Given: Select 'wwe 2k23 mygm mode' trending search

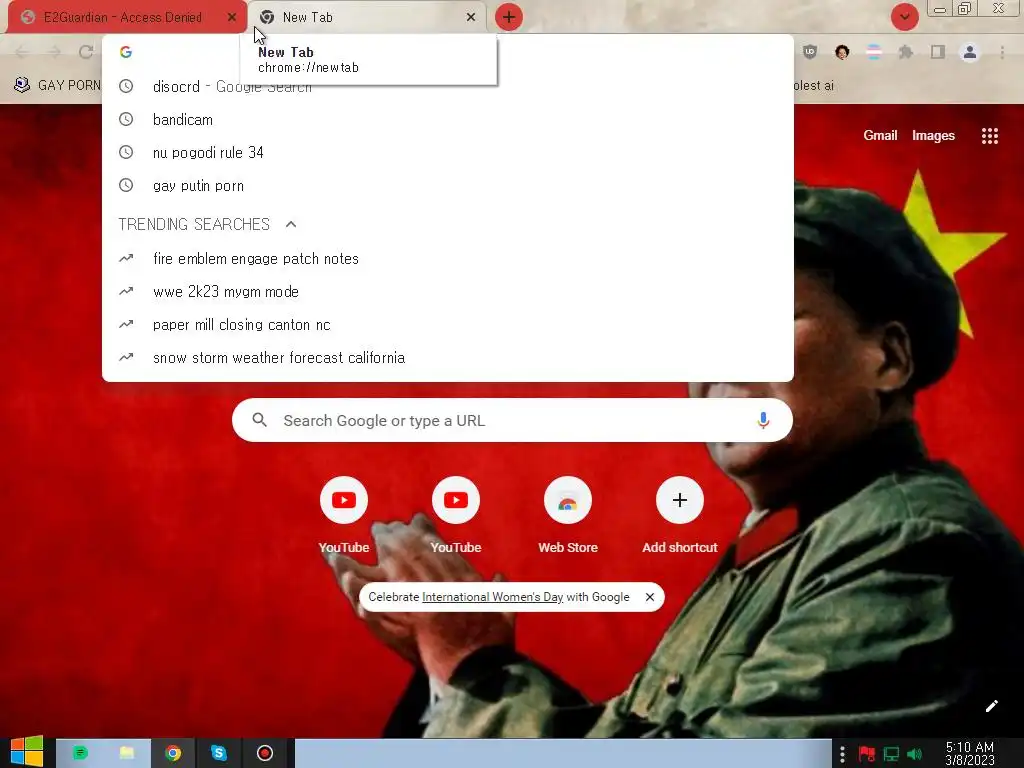Looking at the screenshot, I should (x=448, y=292).
